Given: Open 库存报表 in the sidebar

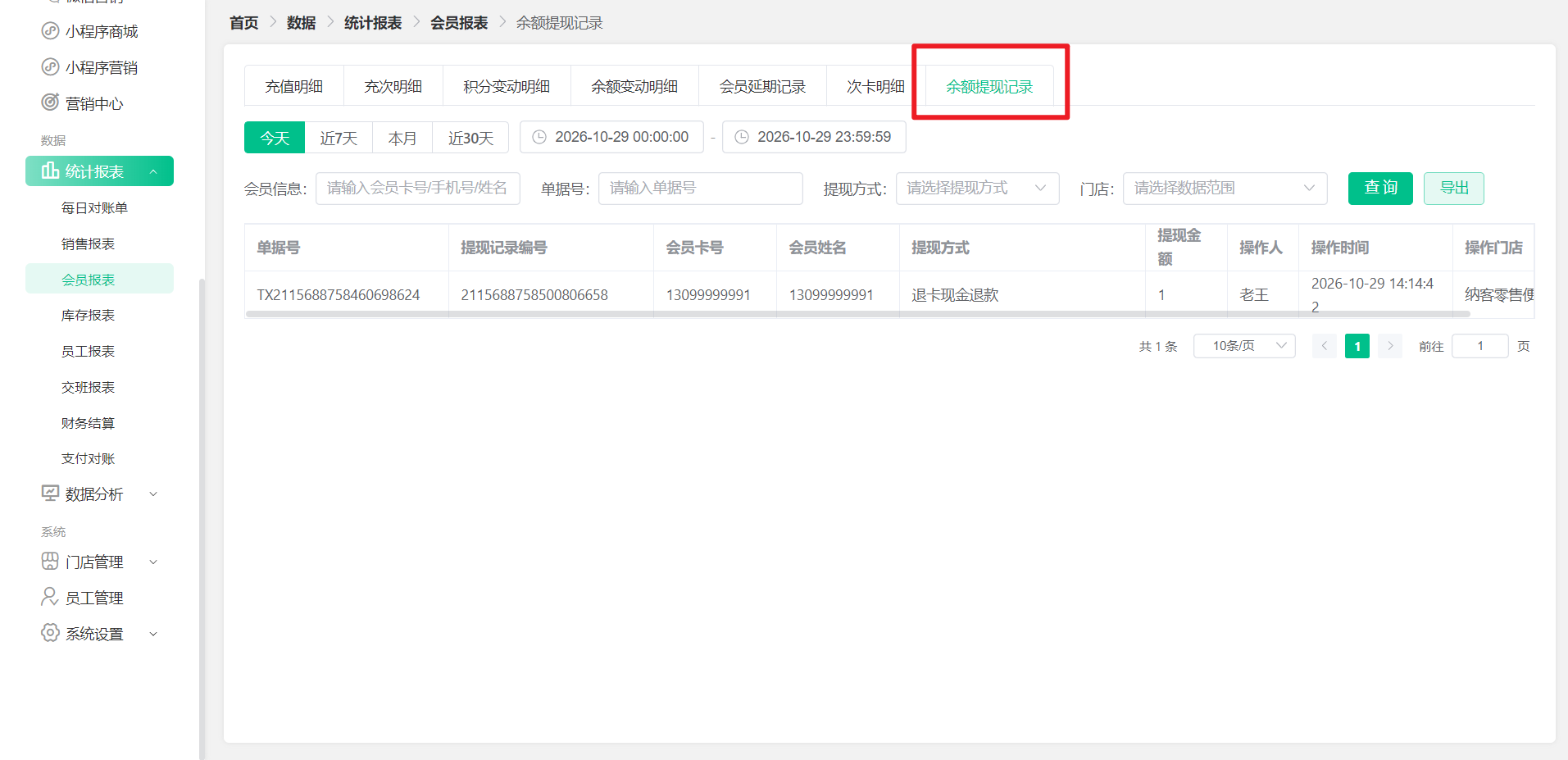Looking at the screenshot, I should 88,315.
